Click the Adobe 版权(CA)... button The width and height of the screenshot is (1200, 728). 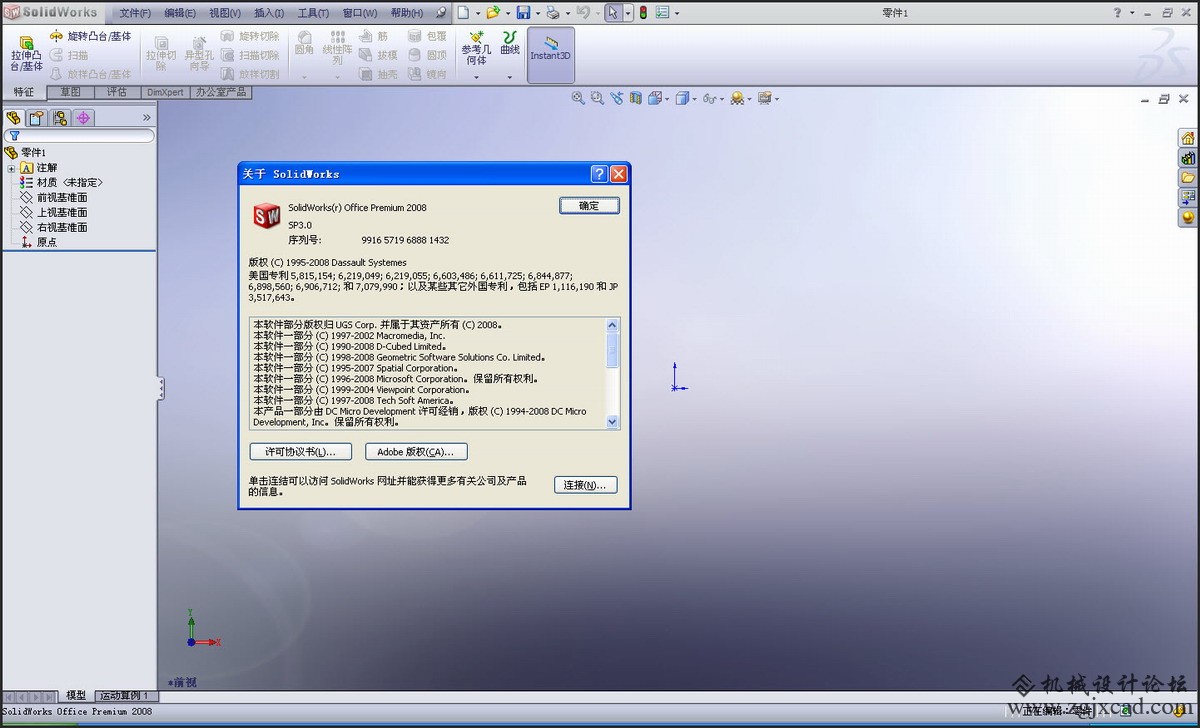(416, 452)
